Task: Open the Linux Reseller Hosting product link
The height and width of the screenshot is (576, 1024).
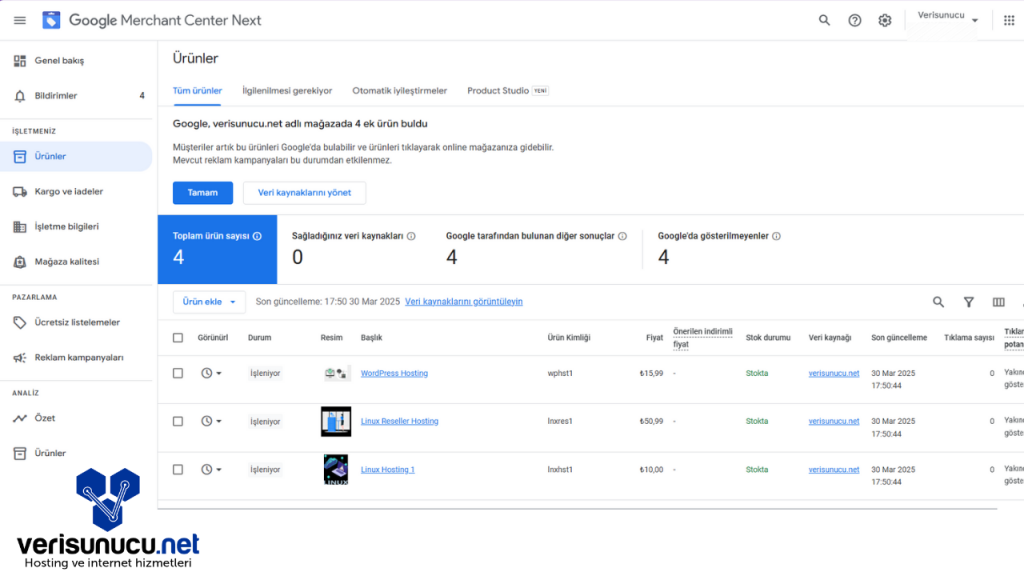Action: (399, 421)
